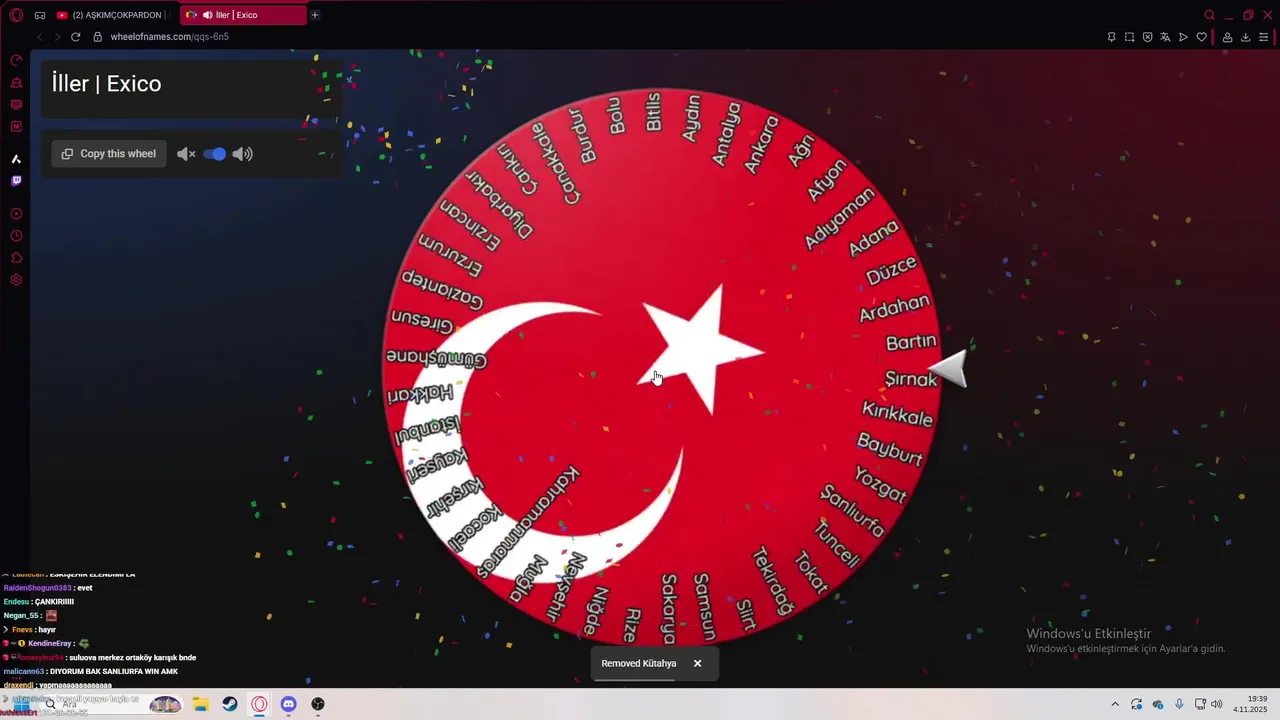This screenshot has height=720, width=1280.
Task: Open Twitch panel in sidebar
Action: [16, 181]
